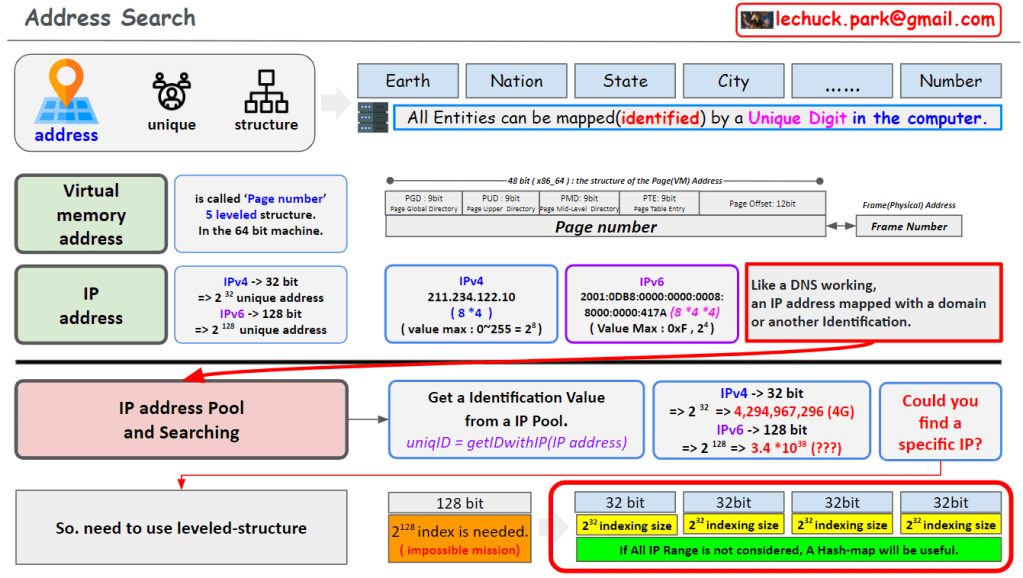Click the structure hierarchy icon
1023x578 pixels.
coord(265,91)
